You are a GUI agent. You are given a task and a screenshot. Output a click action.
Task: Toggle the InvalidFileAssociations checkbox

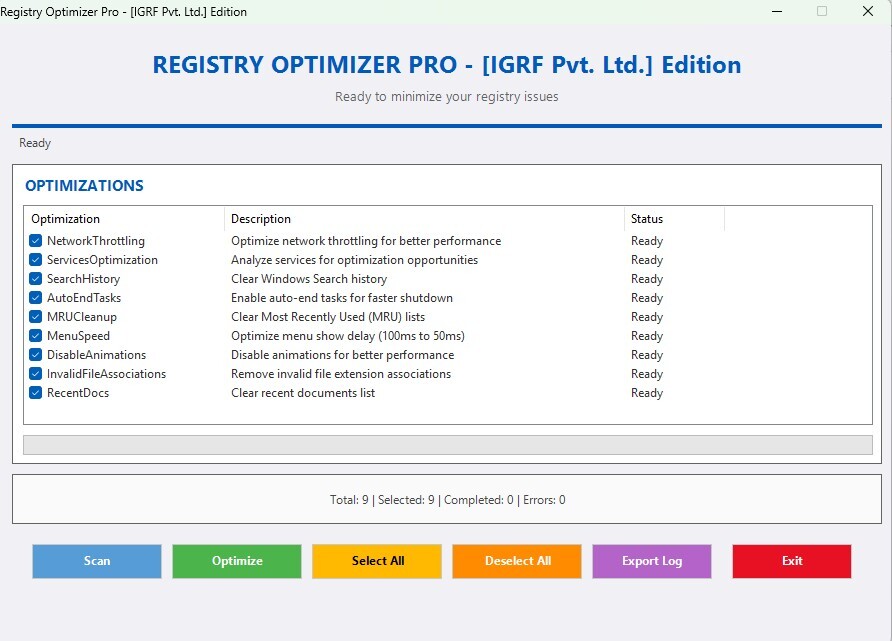click(x=36, y=374)
